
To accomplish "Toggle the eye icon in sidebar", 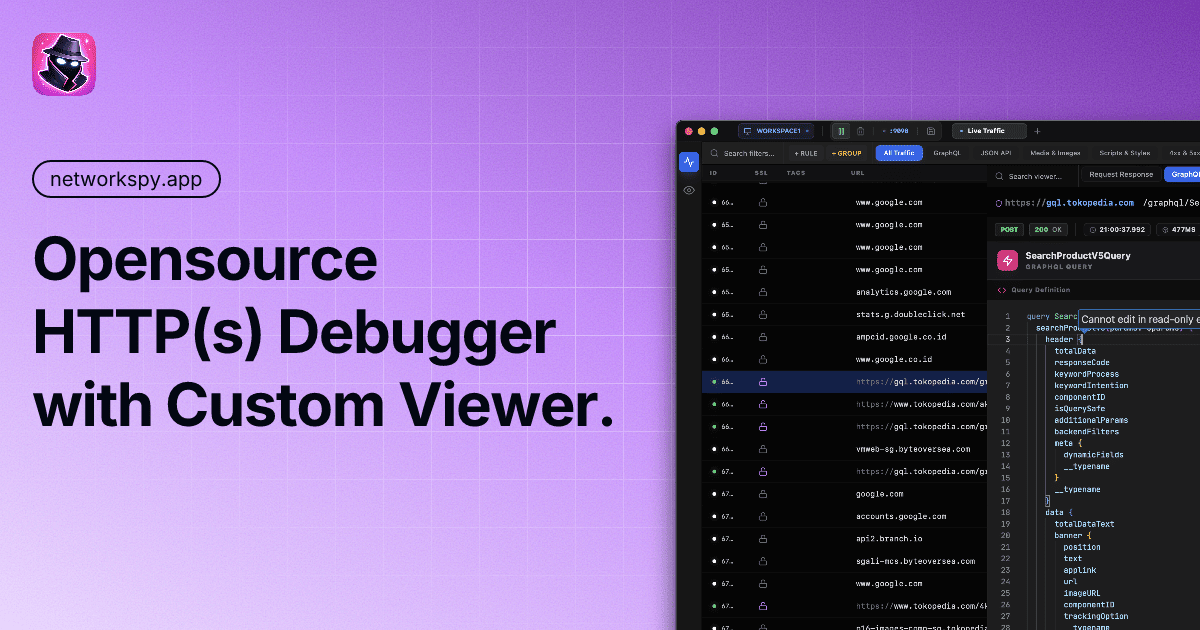I will pos(689,190).
